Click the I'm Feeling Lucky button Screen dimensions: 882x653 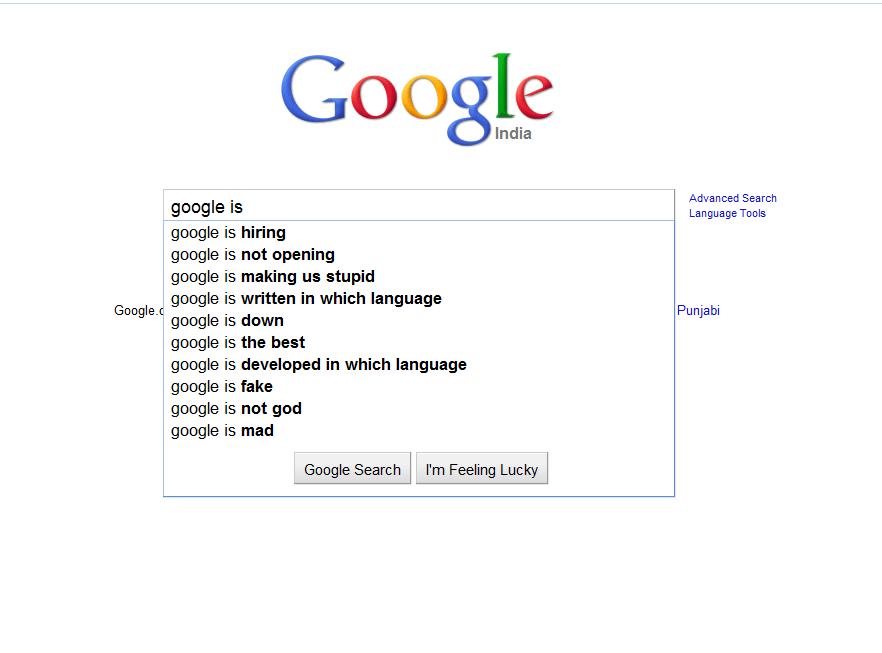482,468
